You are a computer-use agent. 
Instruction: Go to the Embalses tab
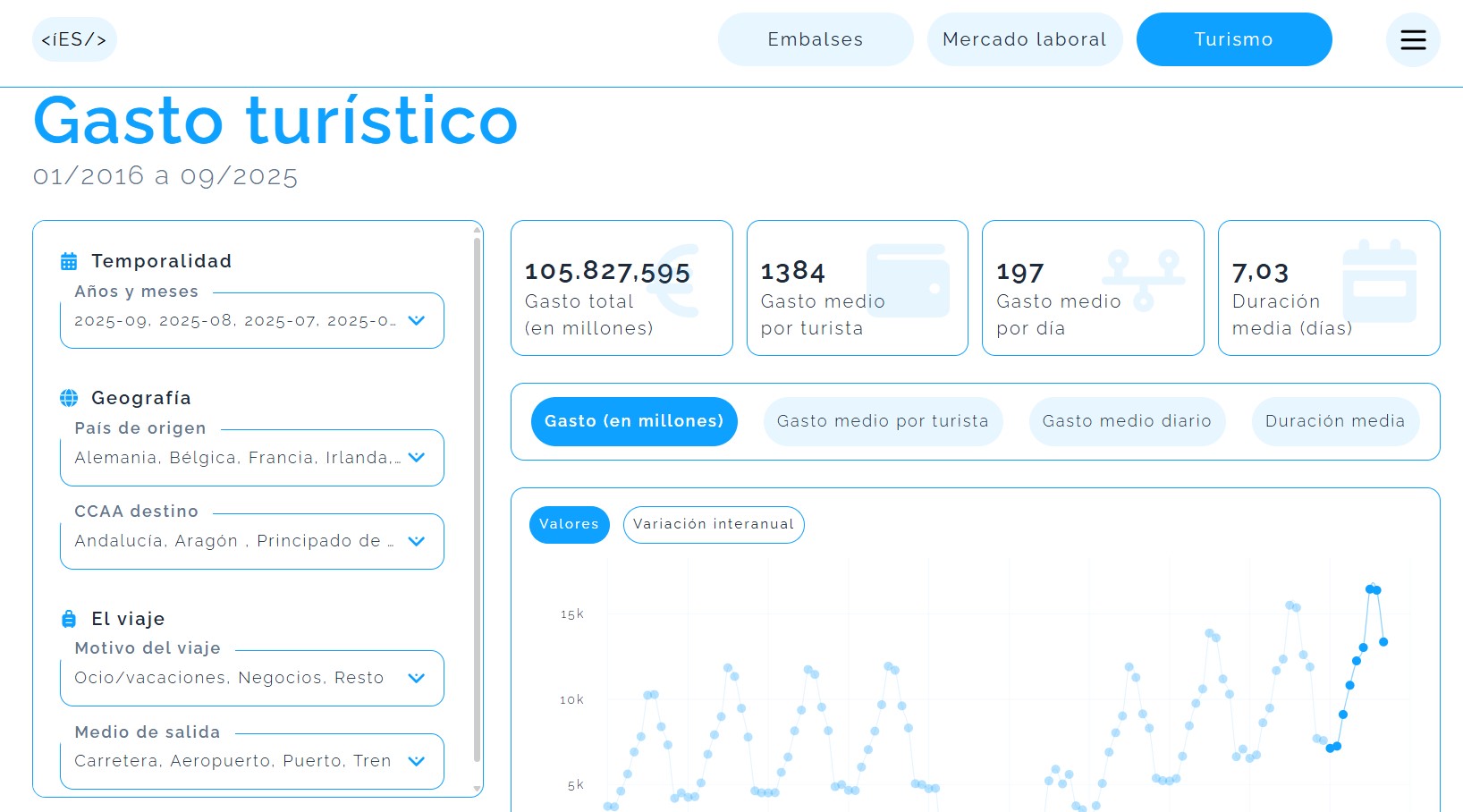pyautogui.click(x=815, y=39)
